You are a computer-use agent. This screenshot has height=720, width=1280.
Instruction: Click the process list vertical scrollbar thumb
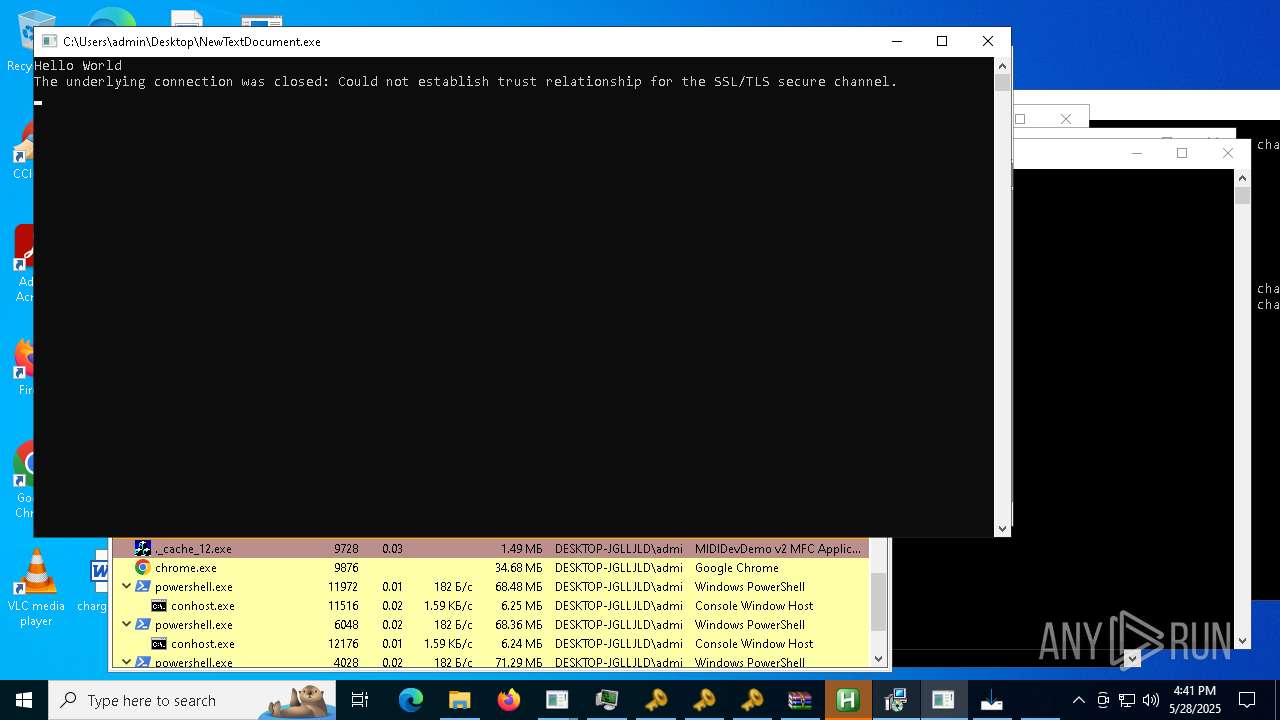coord(879,602)
